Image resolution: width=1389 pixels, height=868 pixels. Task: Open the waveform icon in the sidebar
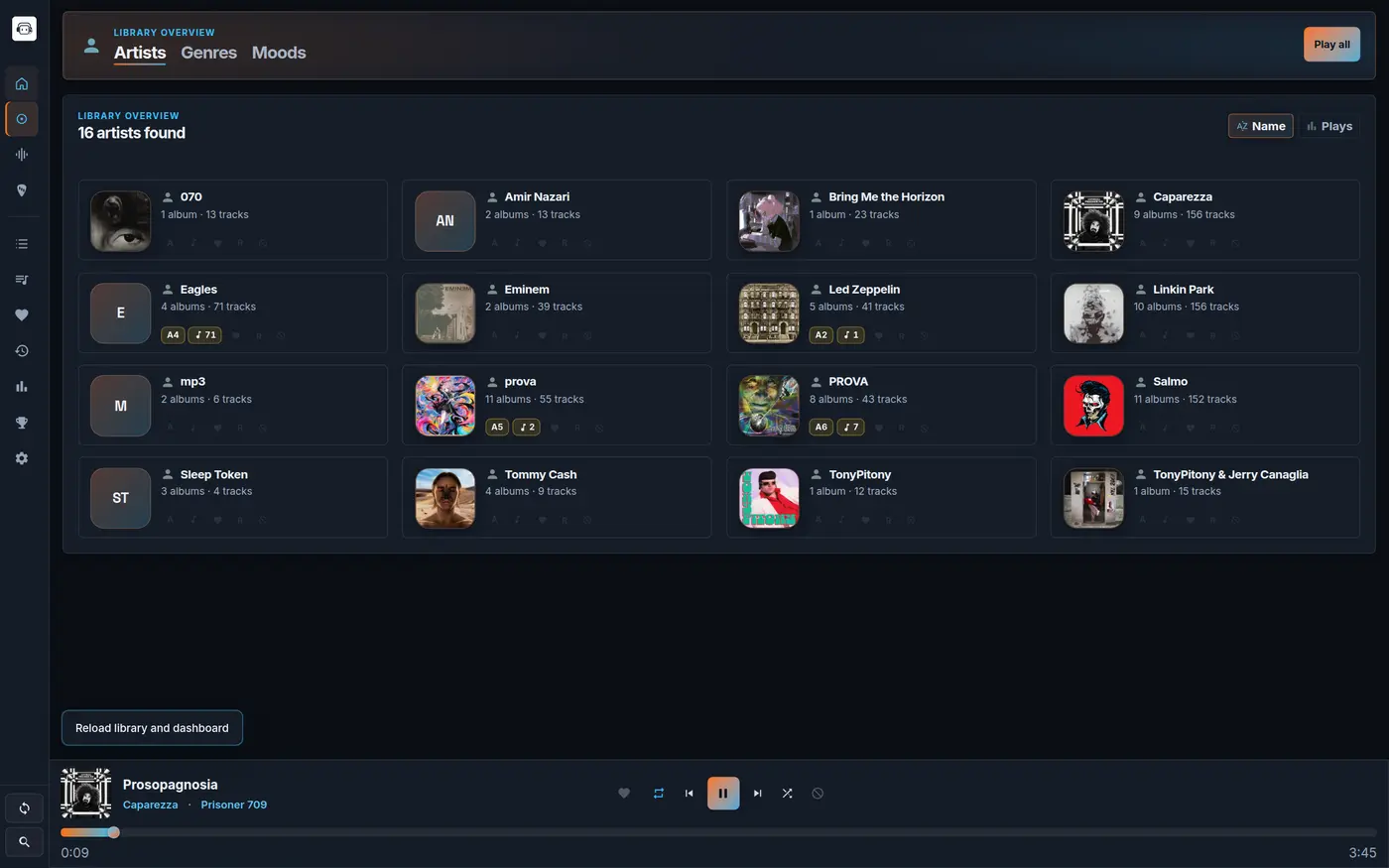[22, 155]
